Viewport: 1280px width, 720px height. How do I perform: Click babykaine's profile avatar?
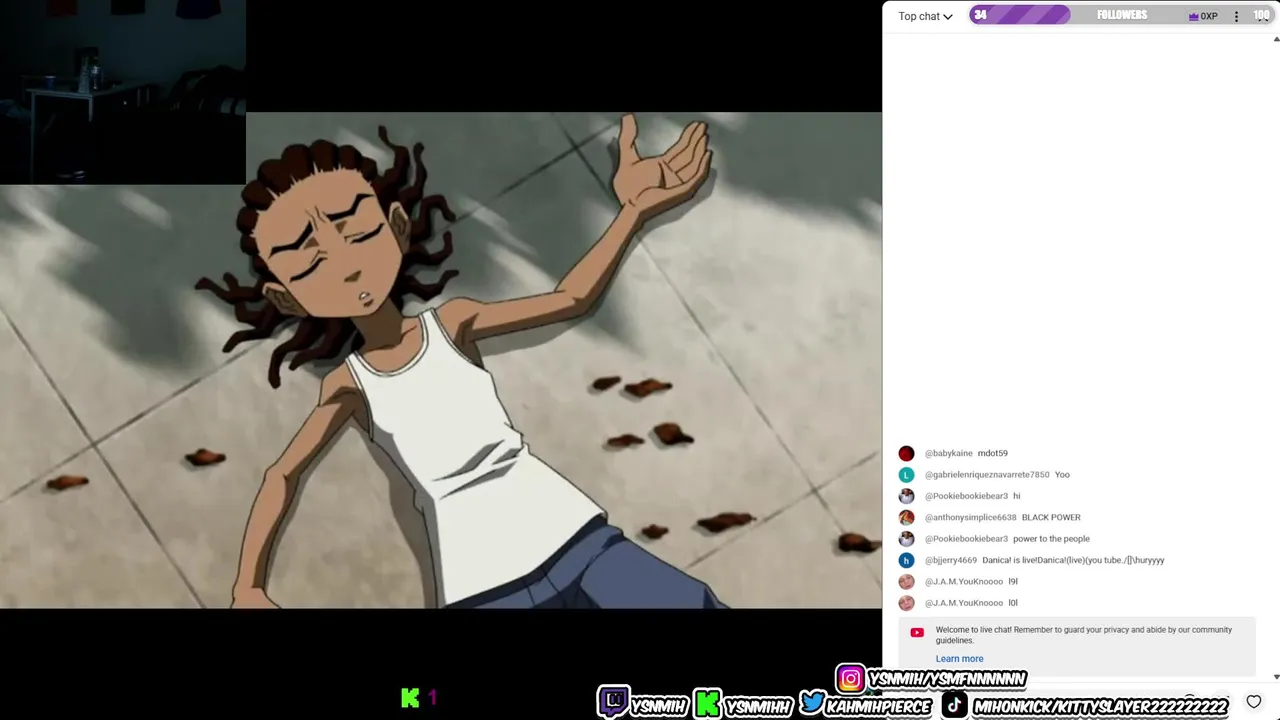pyautogui.click(x=906, y=453)
